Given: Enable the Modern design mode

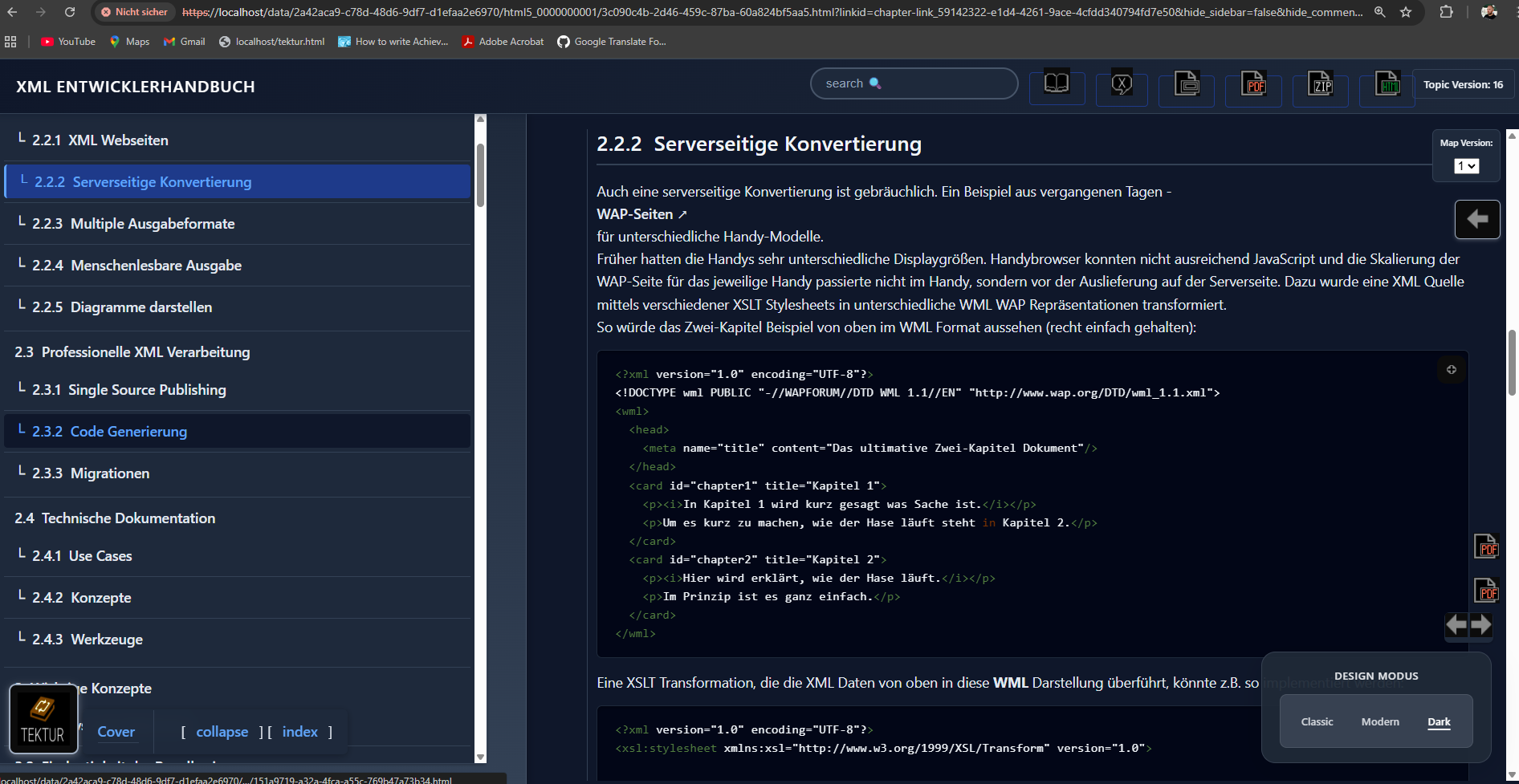Looking at the screenshot, I should point(1380,721).
